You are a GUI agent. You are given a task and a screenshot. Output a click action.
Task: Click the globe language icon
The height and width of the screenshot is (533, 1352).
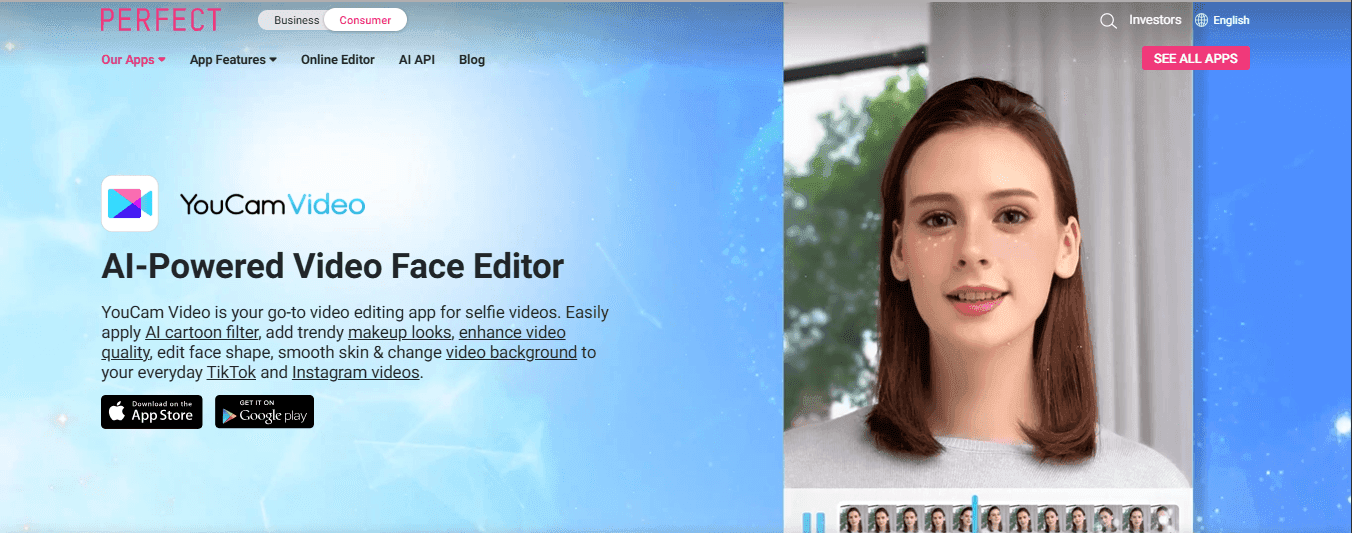pyautogui.click(x=1202, y=20)
